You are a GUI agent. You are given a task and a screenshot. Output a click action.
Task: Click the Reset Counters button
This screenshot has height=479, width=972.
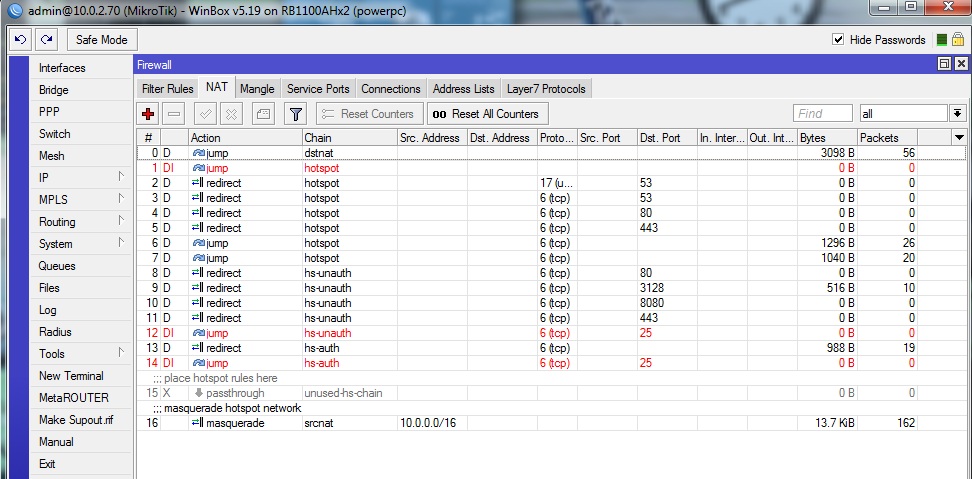[x=369, y=114]
